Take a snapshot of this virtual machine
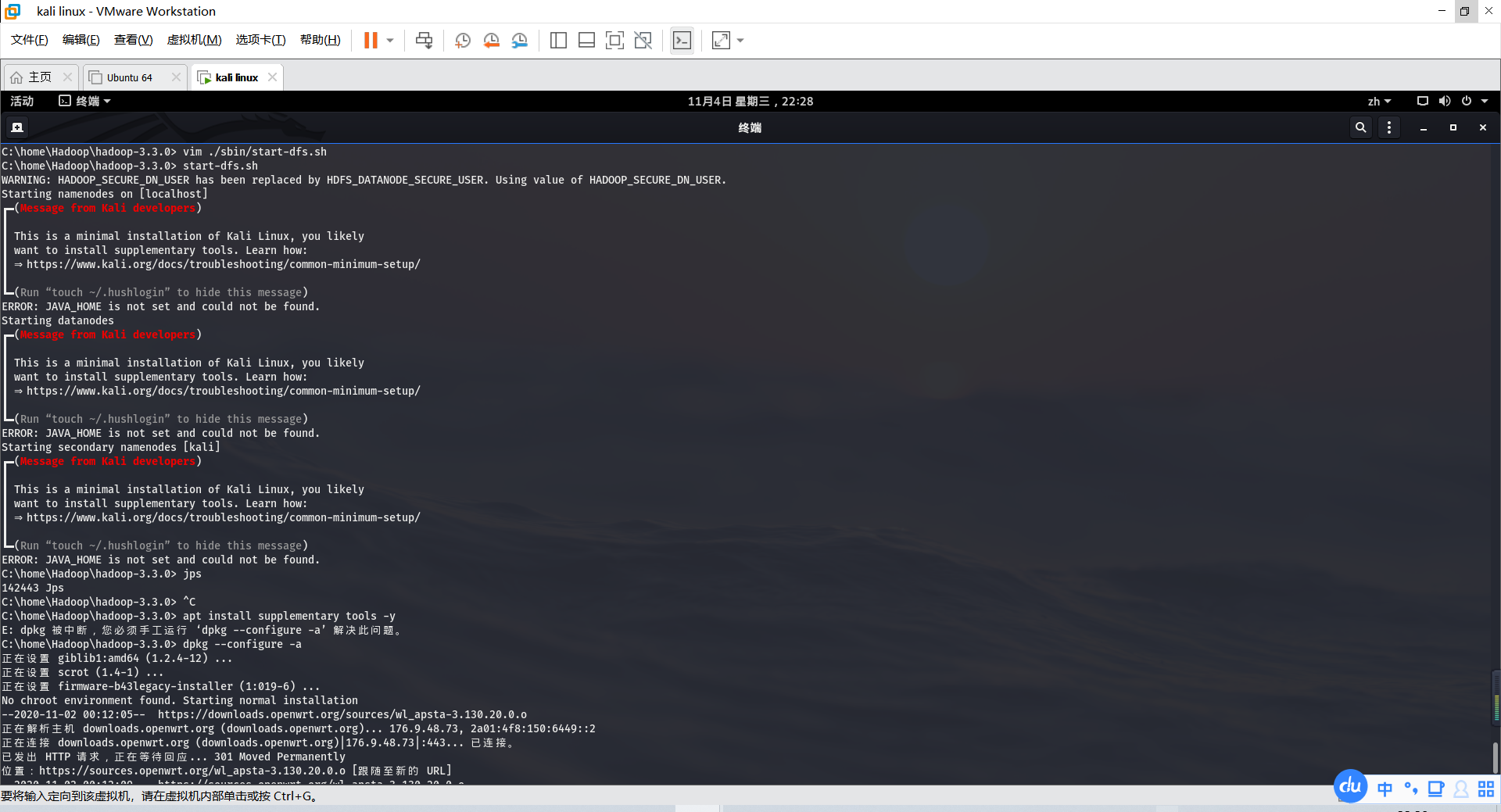The image size is (1501, 812). click(x=462, y=40)
